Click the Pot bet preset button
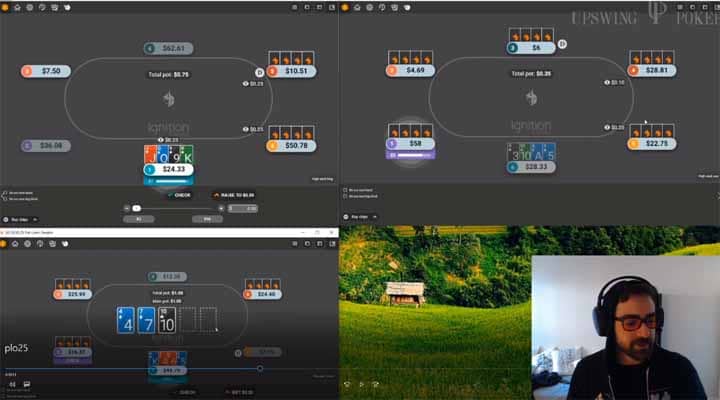Screen dimensions: 720x400 [x=207, y=219]
